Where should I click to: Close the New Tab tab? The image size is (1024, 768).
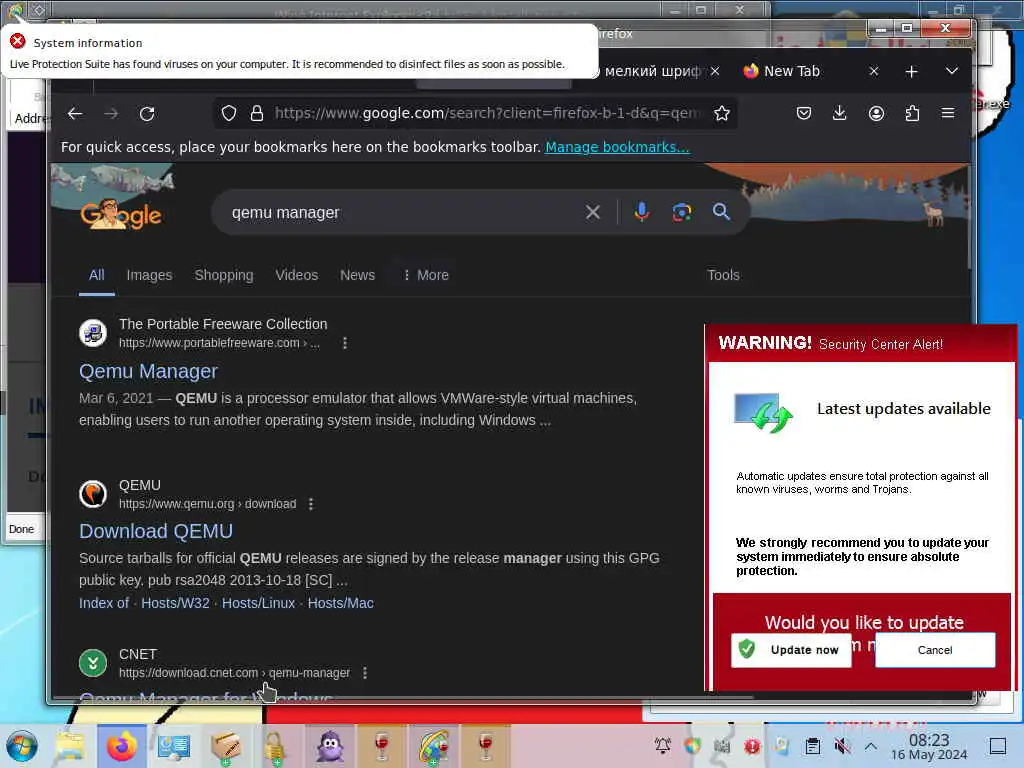click(x=874, y=71)
